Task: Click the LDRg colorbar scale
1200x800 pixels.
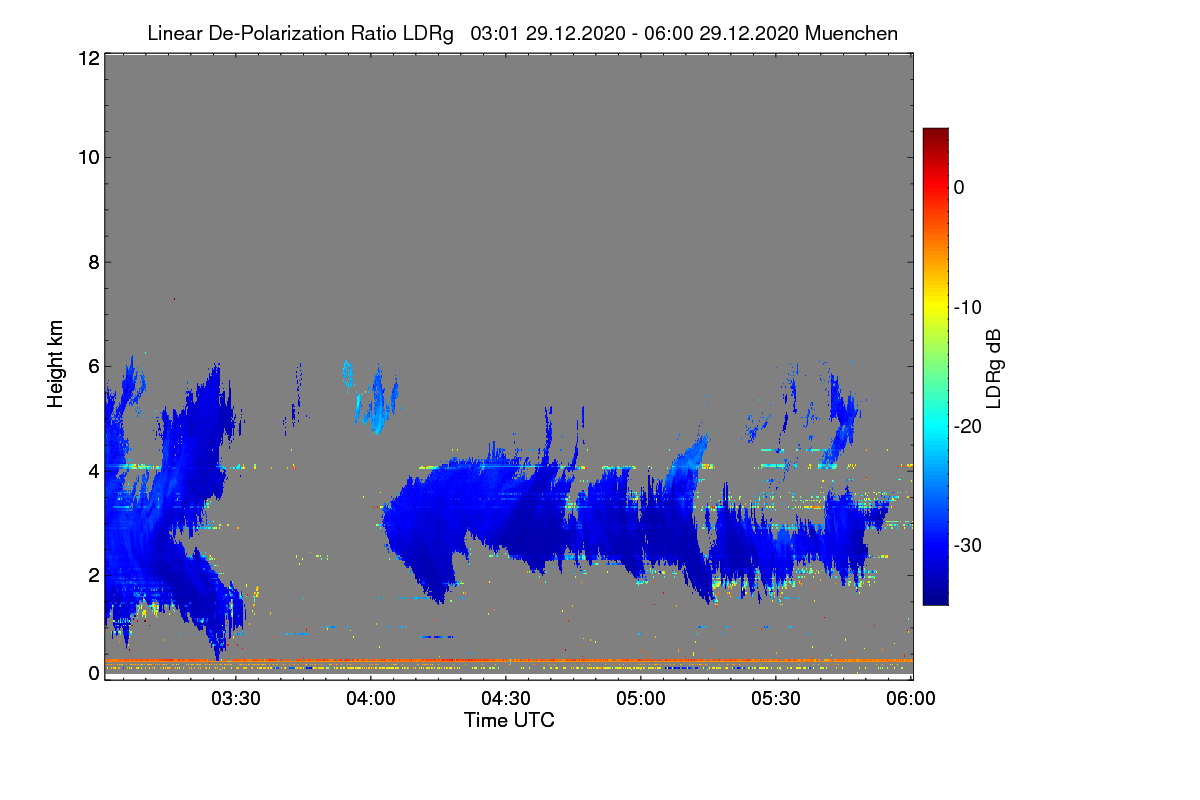Action: (935, 366)
